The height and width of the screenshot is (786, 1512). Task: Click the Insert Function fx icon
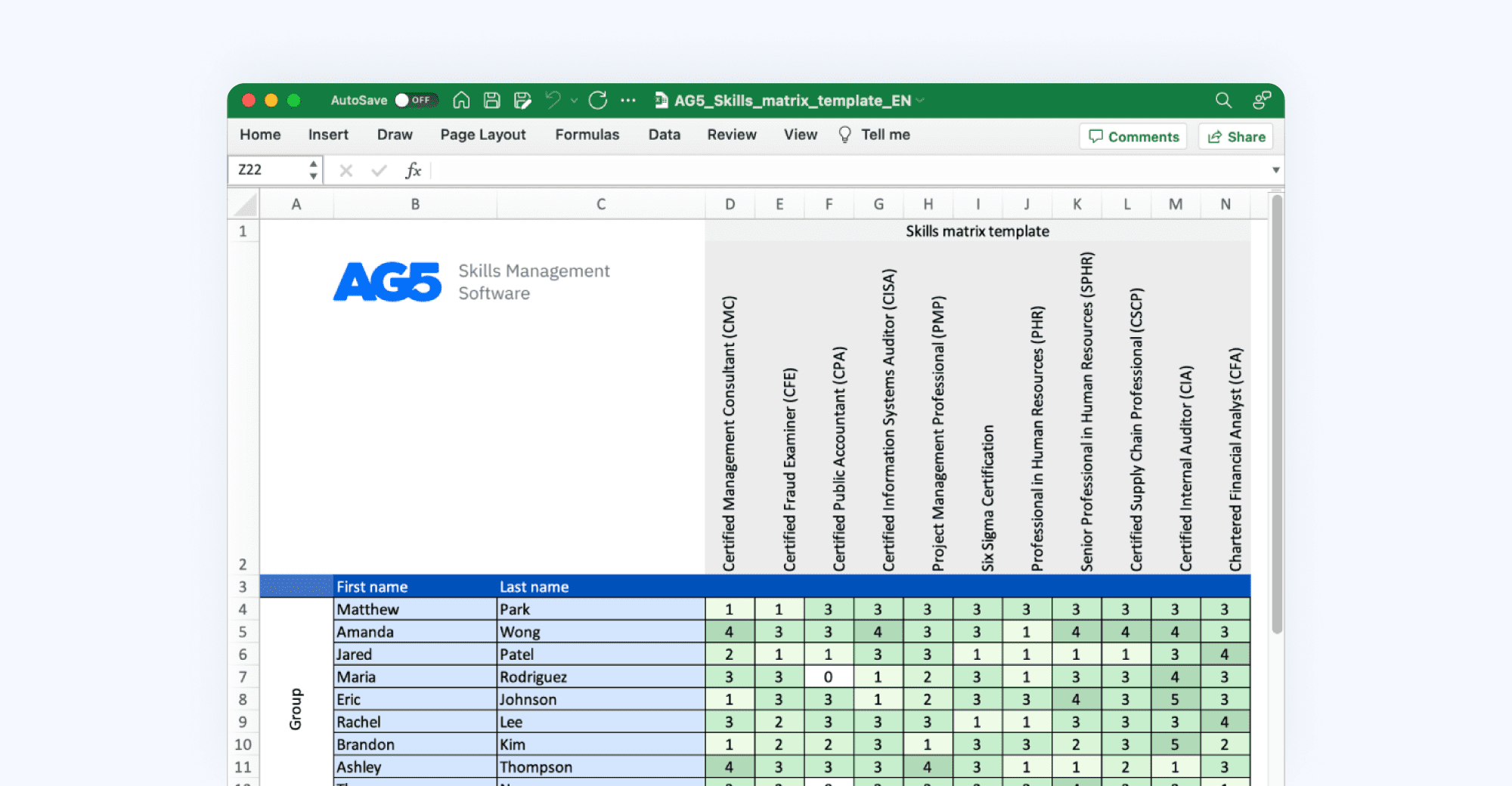(x=413, y=171)
